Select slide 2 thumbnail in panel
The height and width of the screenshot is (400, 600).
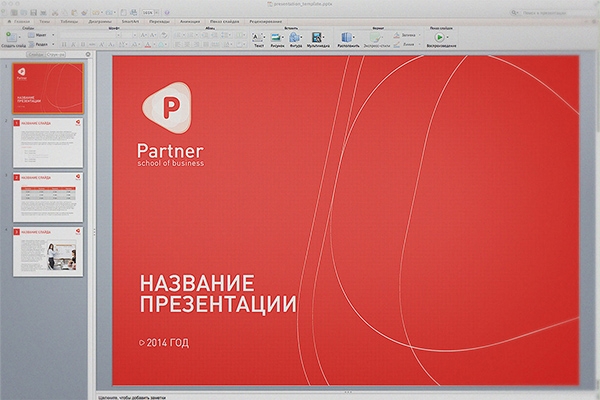[x=48, y=143]
